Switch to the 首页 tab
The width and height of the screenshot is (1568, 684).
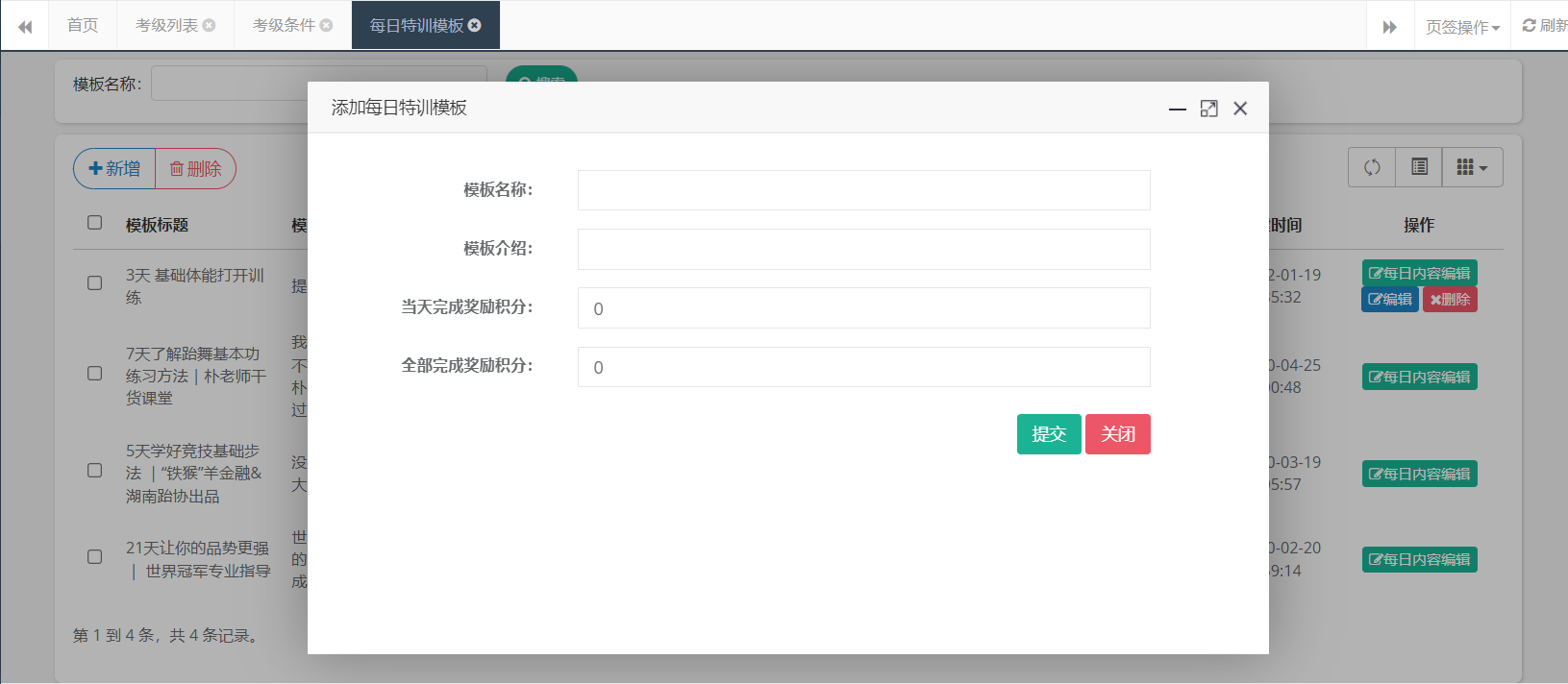[x=82, y=25]
